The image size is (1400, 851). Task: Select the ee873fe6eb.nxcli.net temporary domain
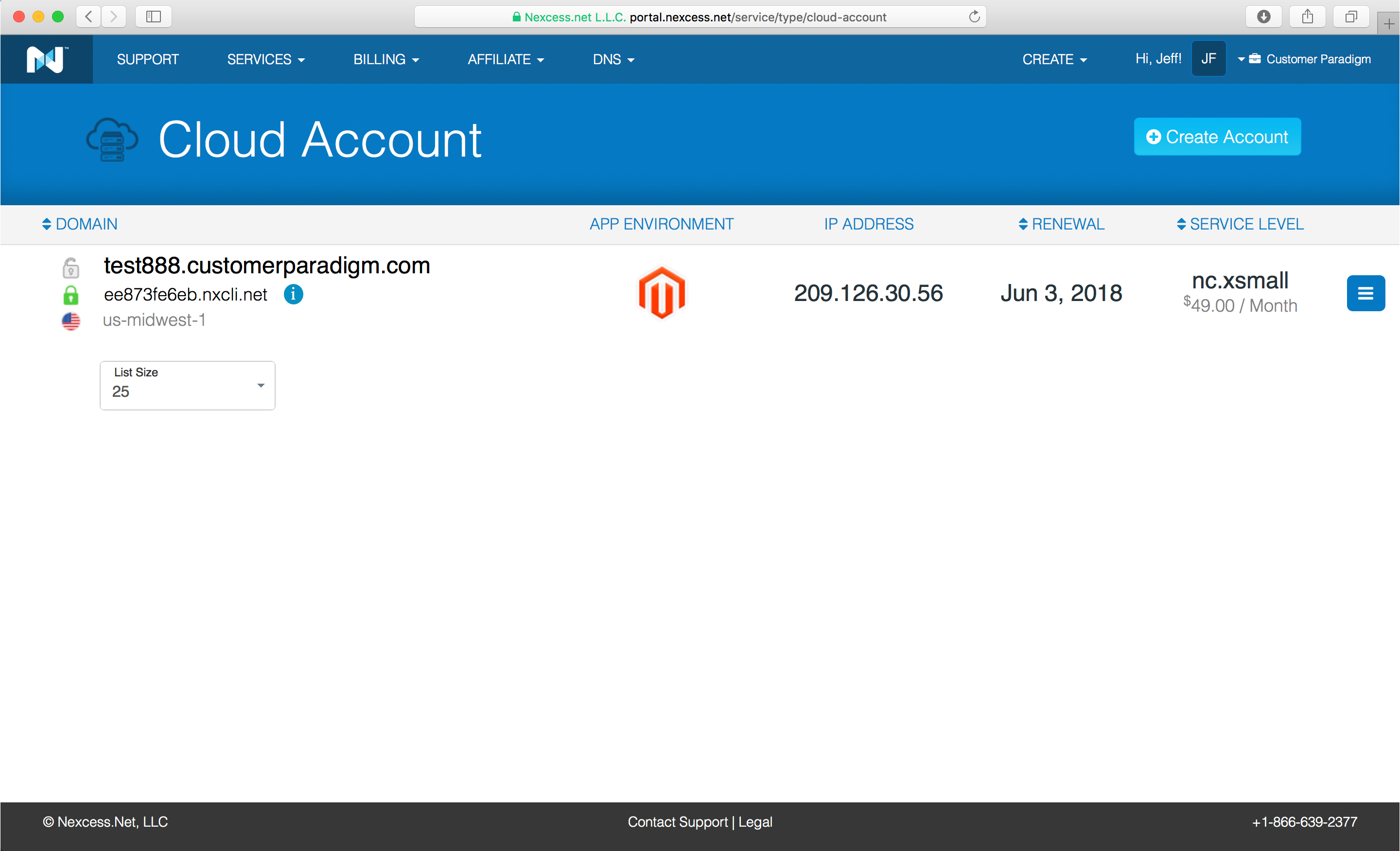point(185,295)
